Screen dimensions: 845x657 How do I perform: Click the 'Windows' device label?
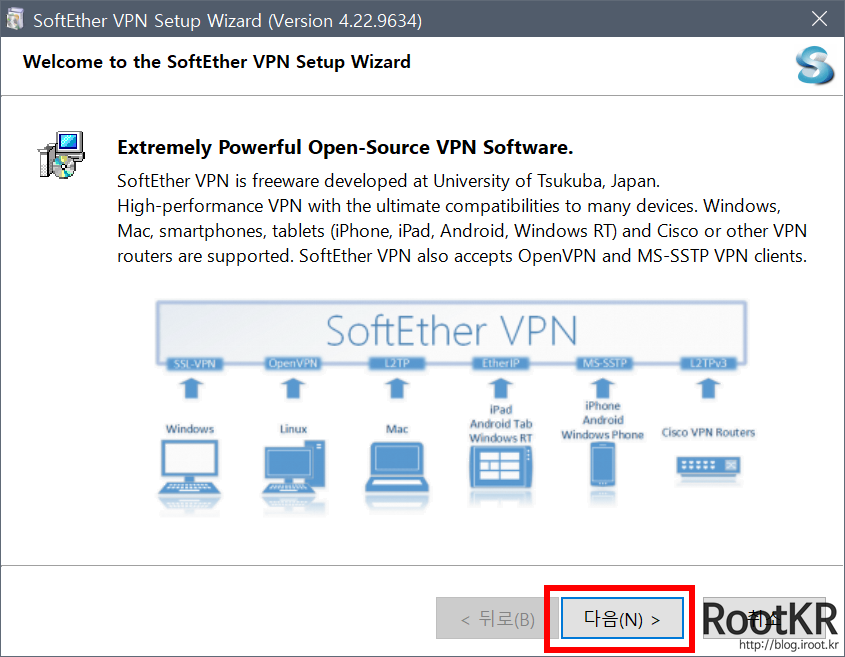click(190, 429)
